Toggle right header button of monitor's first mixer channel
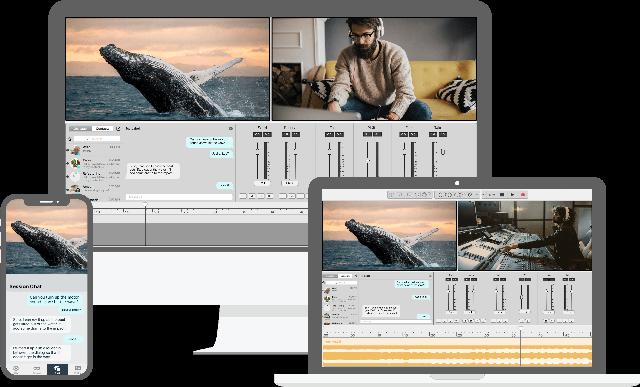 [267, 134]
